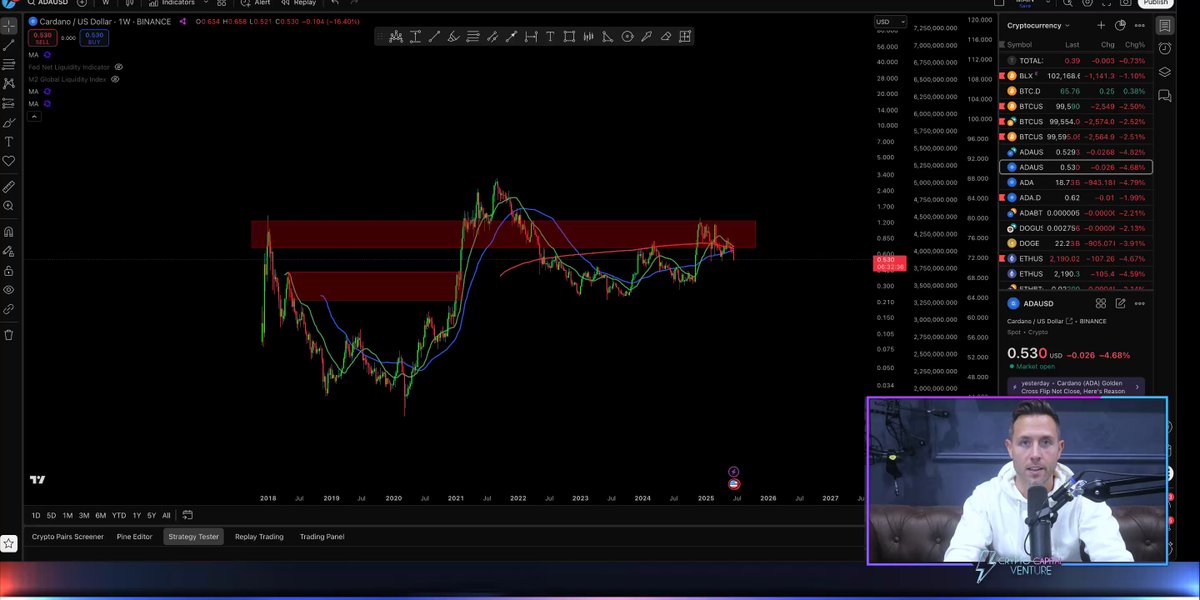Select the BTC.D row in watchlist
1200x600 pixels.
pos(1076,91)
